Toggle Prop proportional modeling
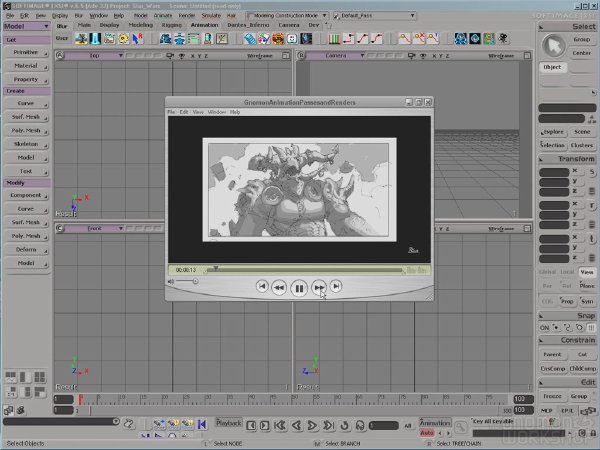This screenshot has width=600, height=450. [x=567, y=302]
